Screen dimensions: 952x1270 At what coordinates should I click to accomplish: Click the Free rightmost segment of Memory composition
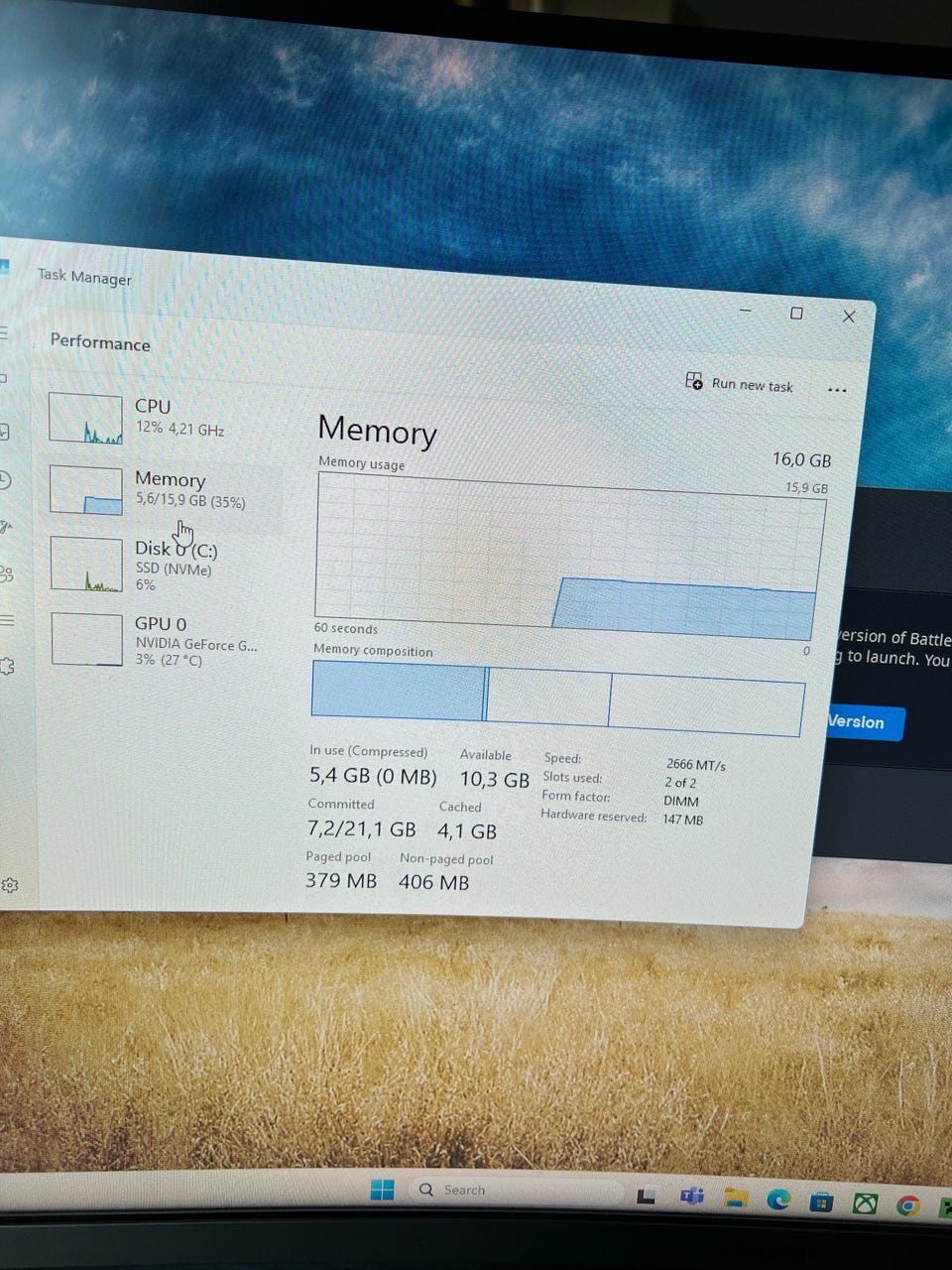pyautogui.click(x=706, y=704)
